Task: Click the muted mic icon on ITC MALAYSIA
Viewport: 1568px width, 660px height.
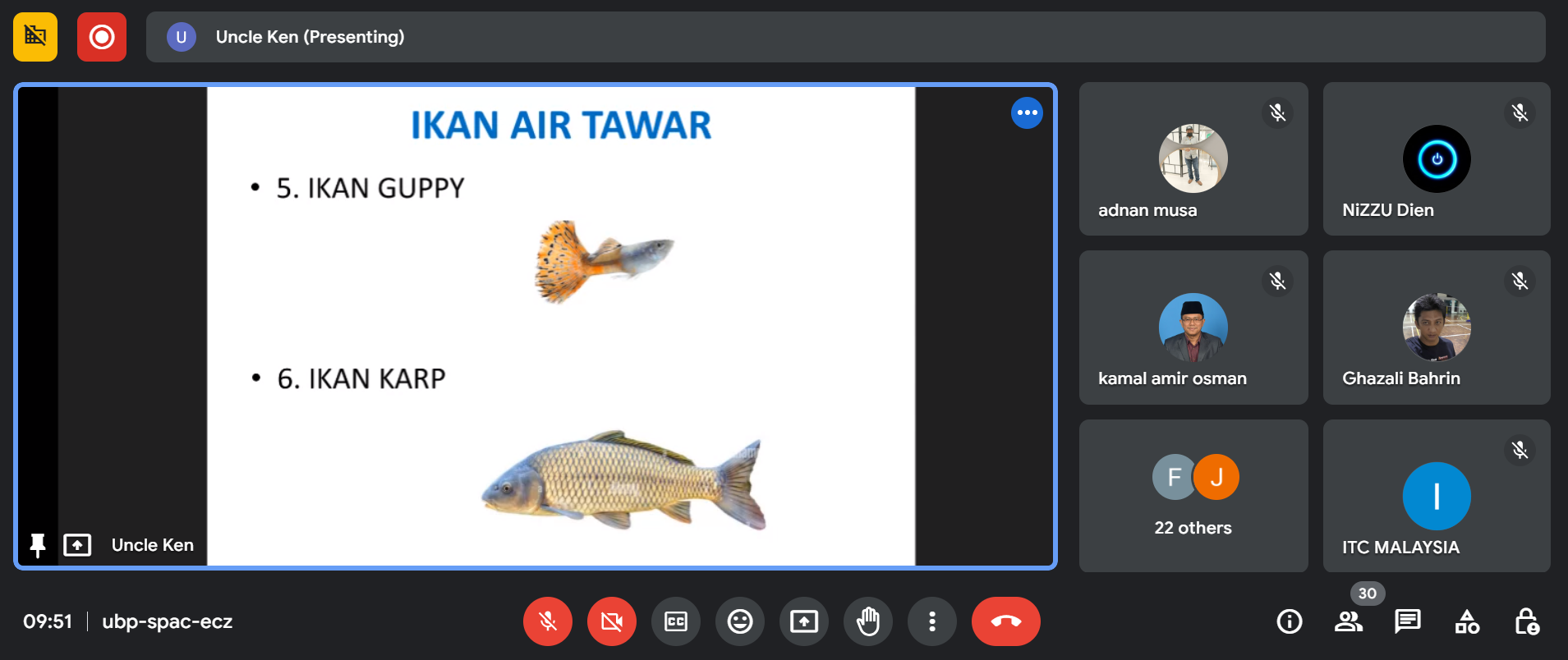Action: 1520,450
